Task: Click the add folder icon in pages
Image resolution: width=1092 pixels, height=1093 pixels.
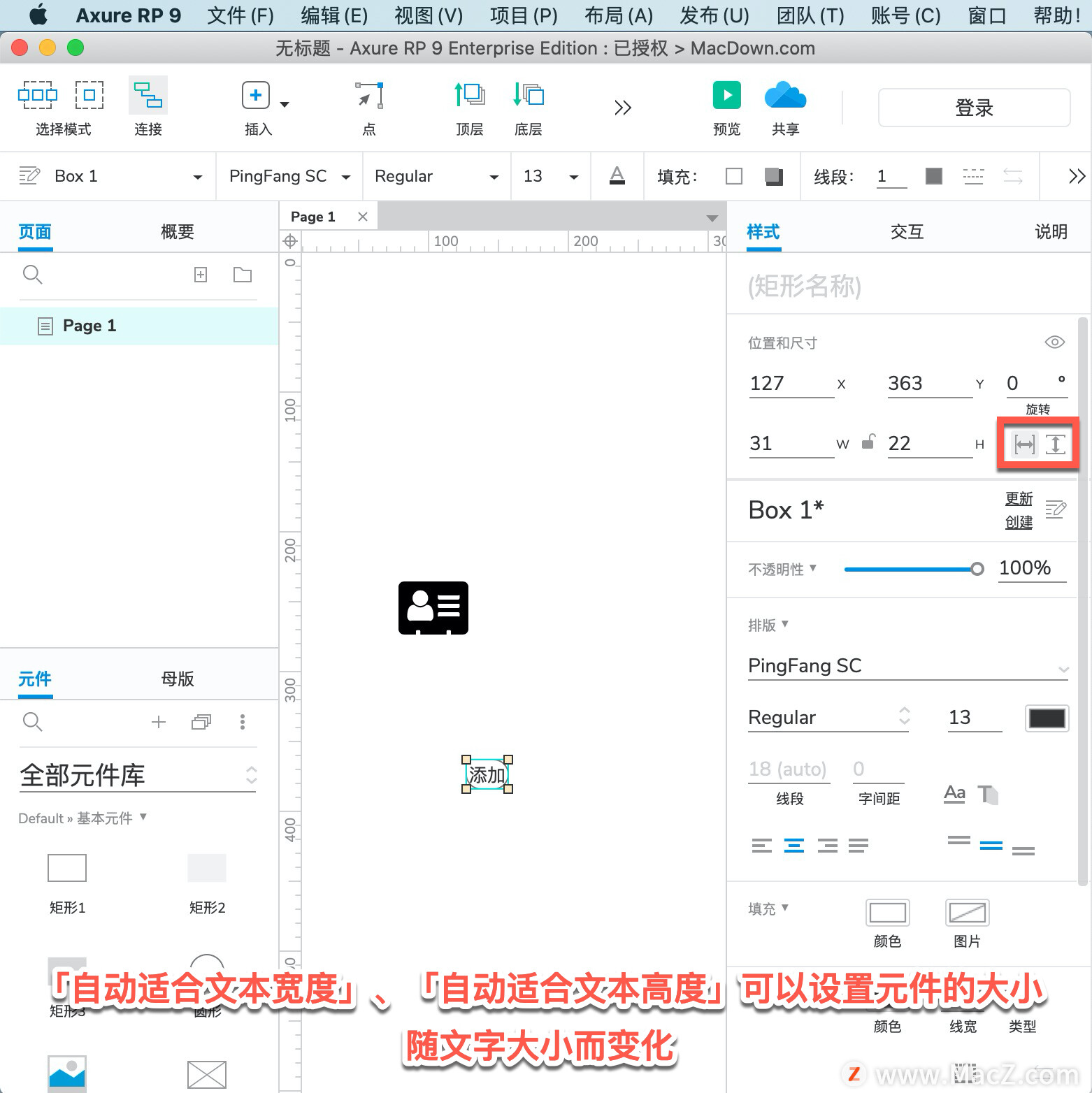Action: coord(243,275)
